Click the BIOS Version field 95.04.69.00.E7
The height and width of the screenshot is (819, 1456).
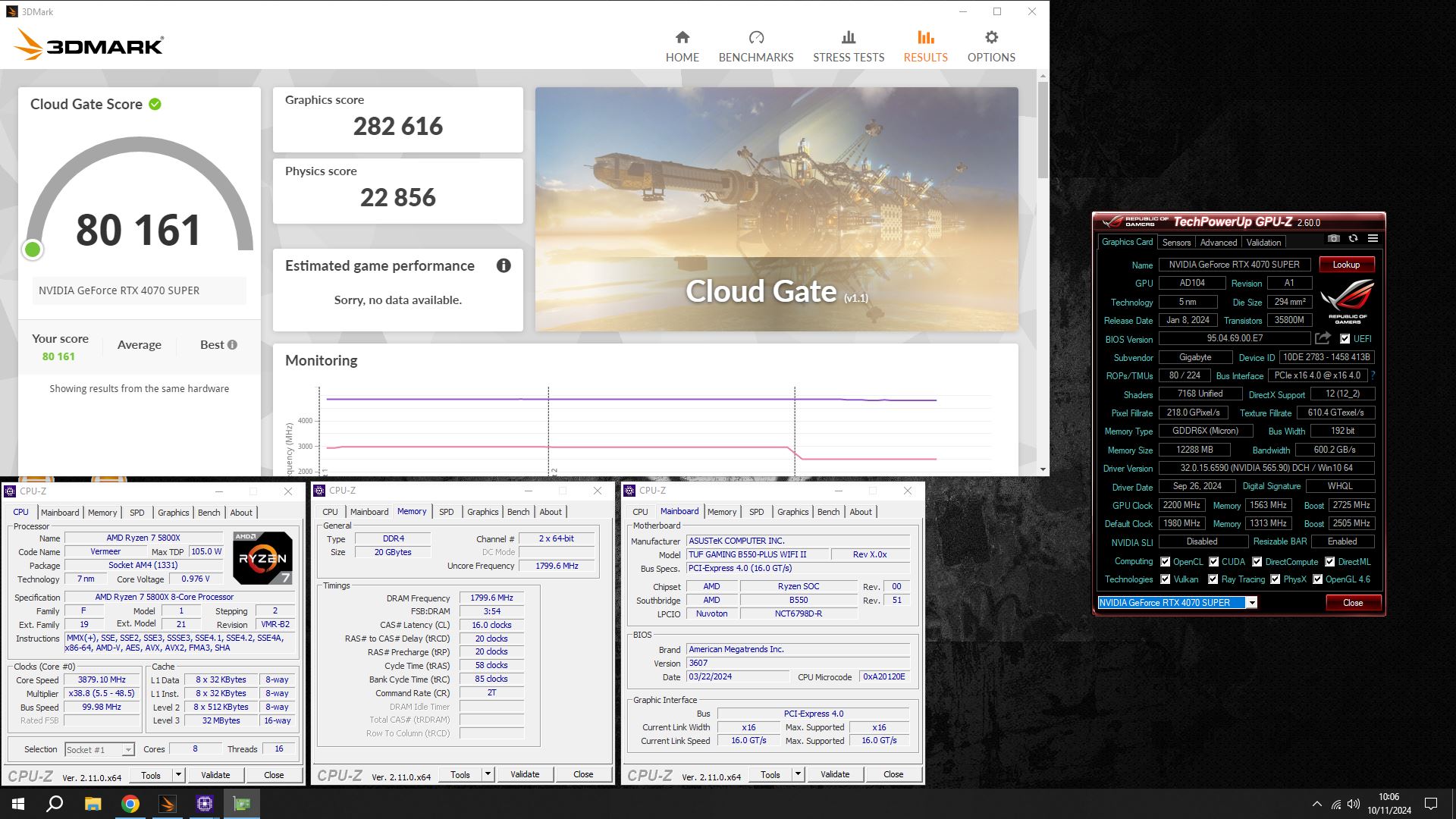tap(1235, 338)
